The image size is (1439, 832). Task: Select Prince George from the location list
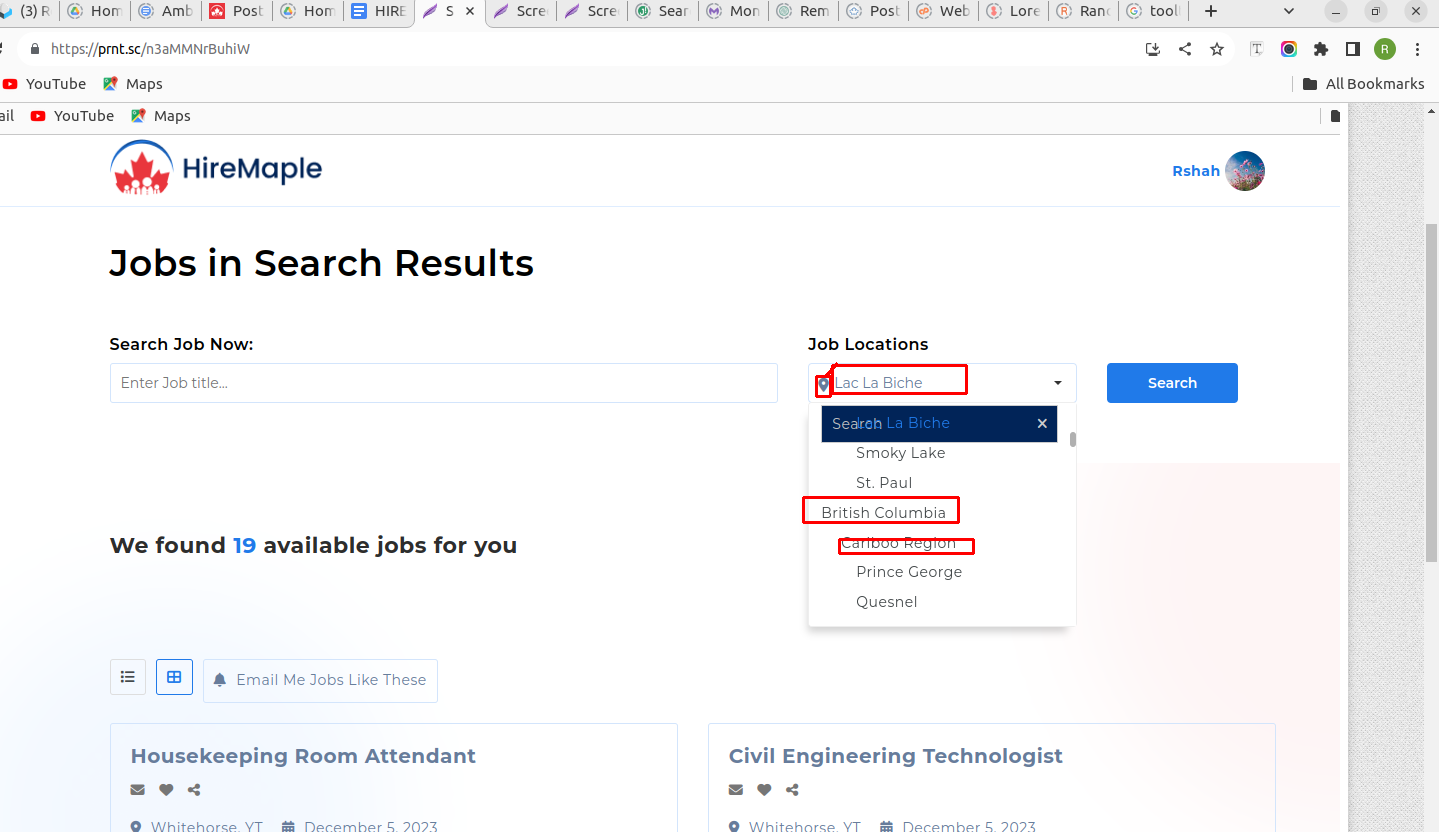click(909, 572)
